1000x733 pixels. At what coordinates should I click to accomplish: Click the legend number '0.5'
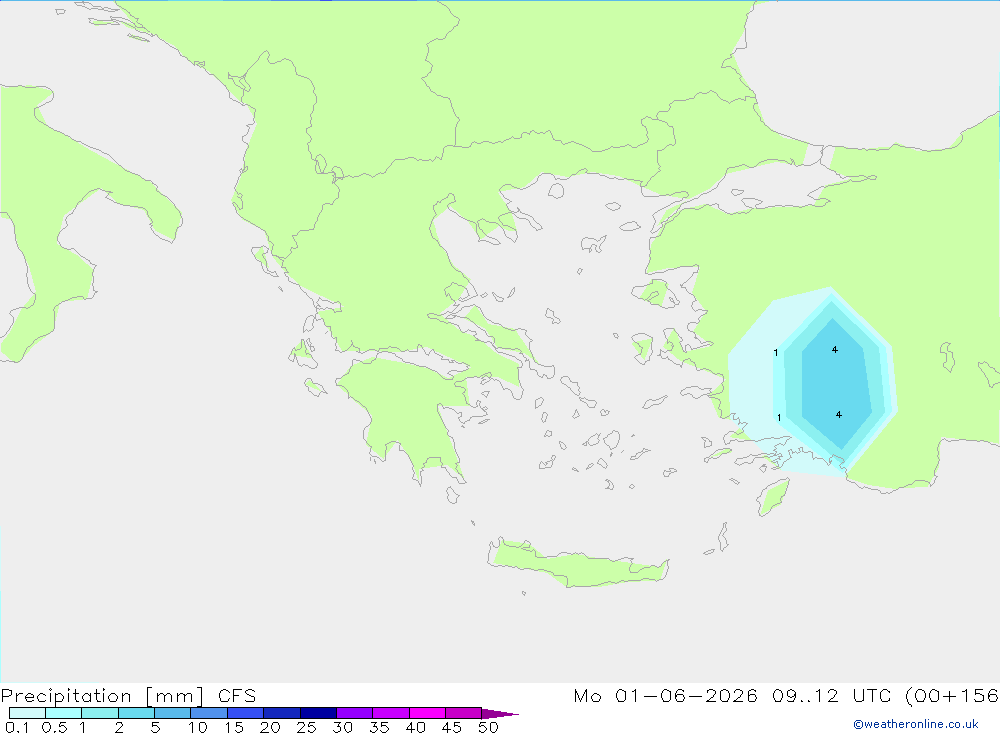coord(54,727)
